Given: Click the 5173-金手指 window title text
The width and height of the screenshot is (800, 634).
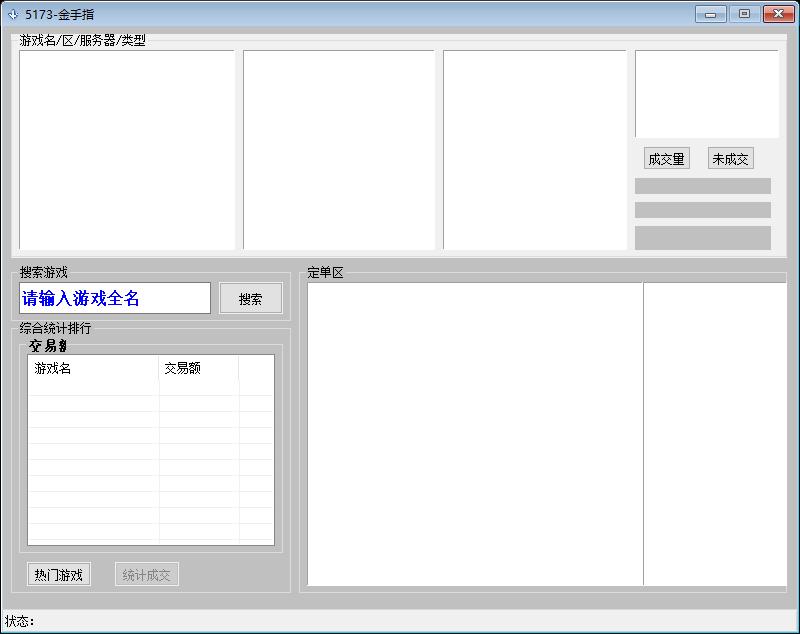Looking at the screenshot, I should coord(60,15).
